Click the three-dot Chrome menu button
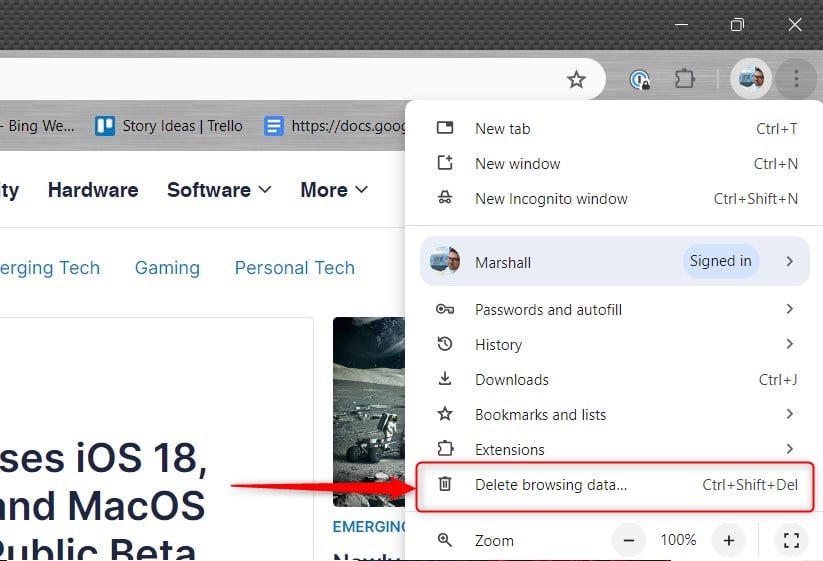The height and width of the screenshot is (561, 823). coord(796,79)
